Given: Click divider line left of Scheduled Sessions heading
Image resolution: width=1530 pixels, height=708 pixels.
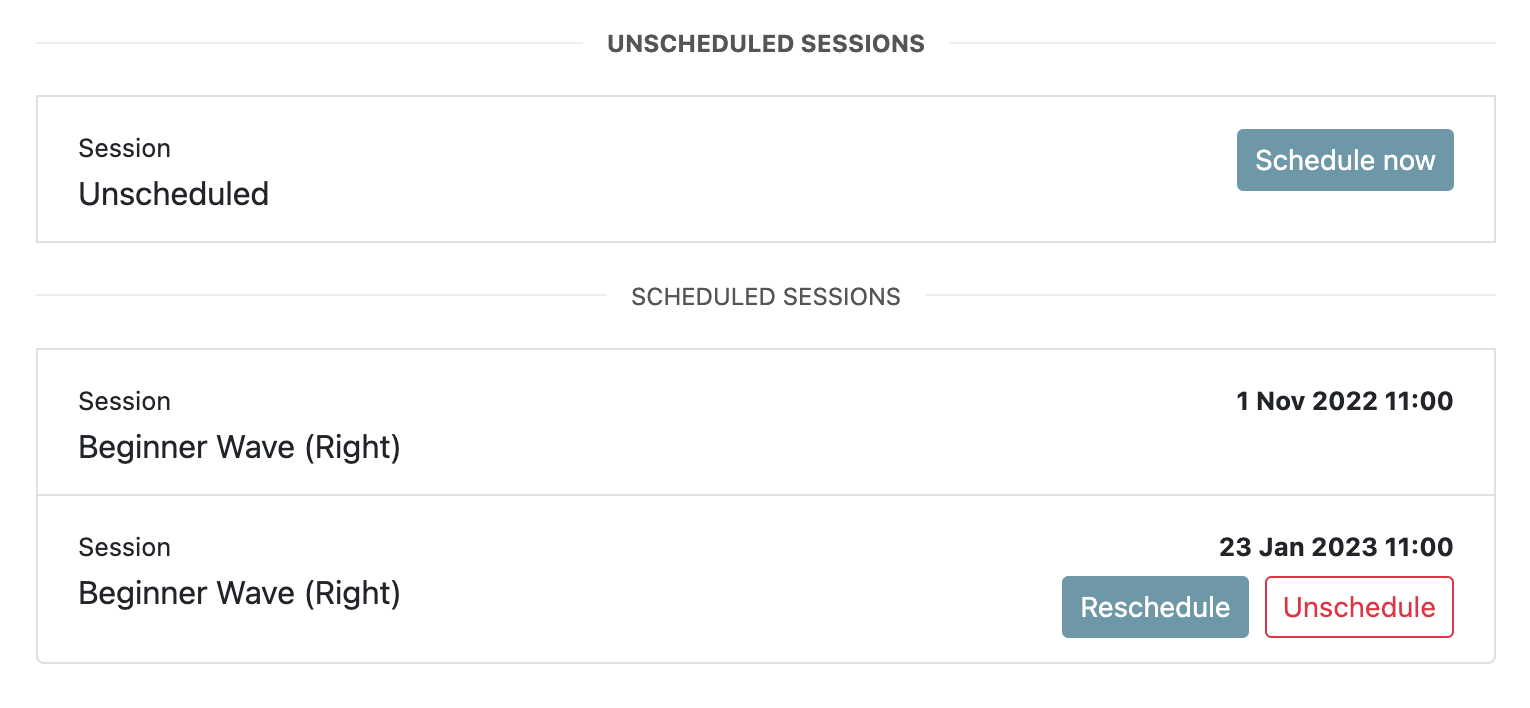Looking at the screenshot, I should (x=321, y=296).
